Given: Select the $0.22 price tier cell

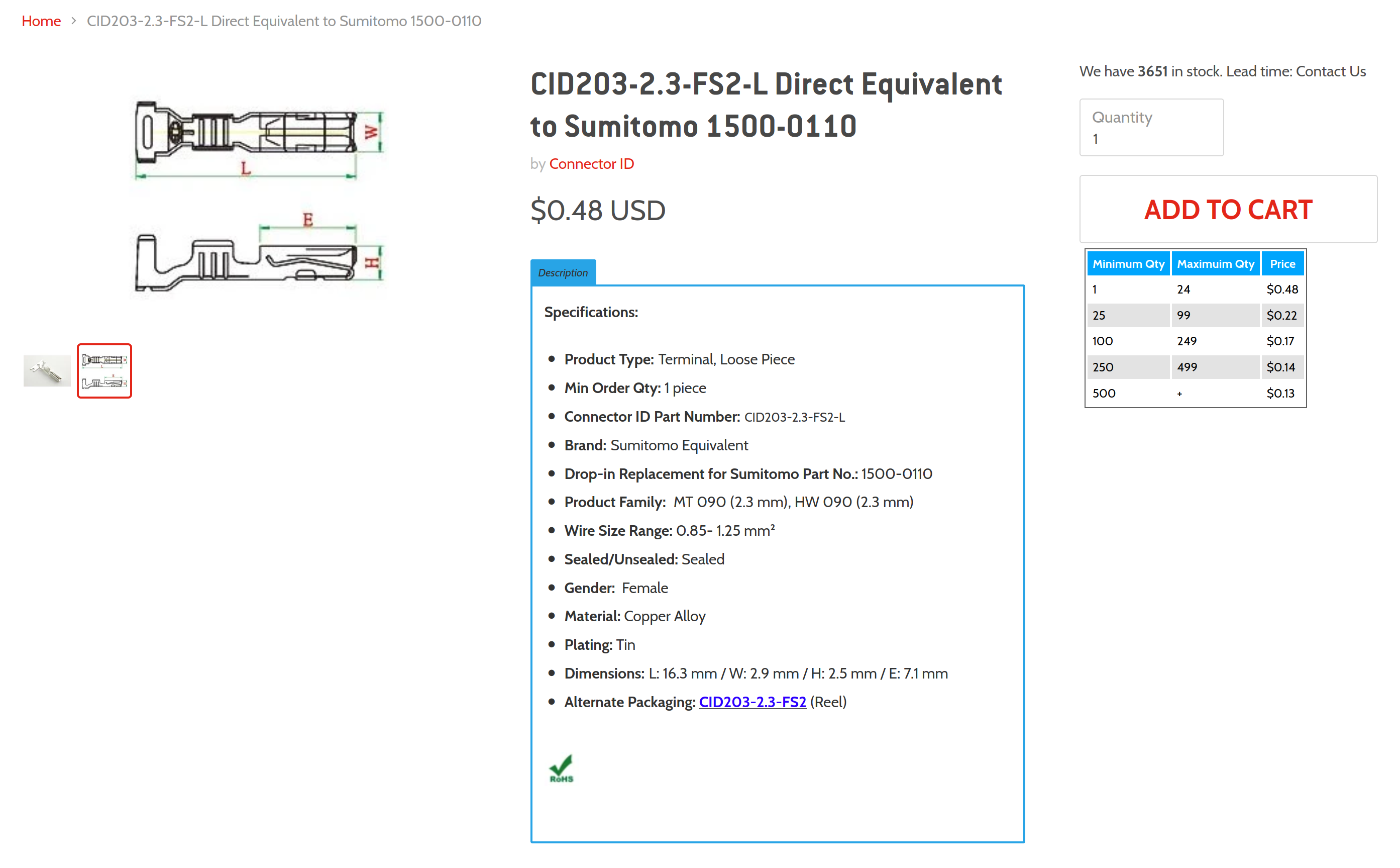Looking at the screenshot, I should click(x=1282, y=315).
